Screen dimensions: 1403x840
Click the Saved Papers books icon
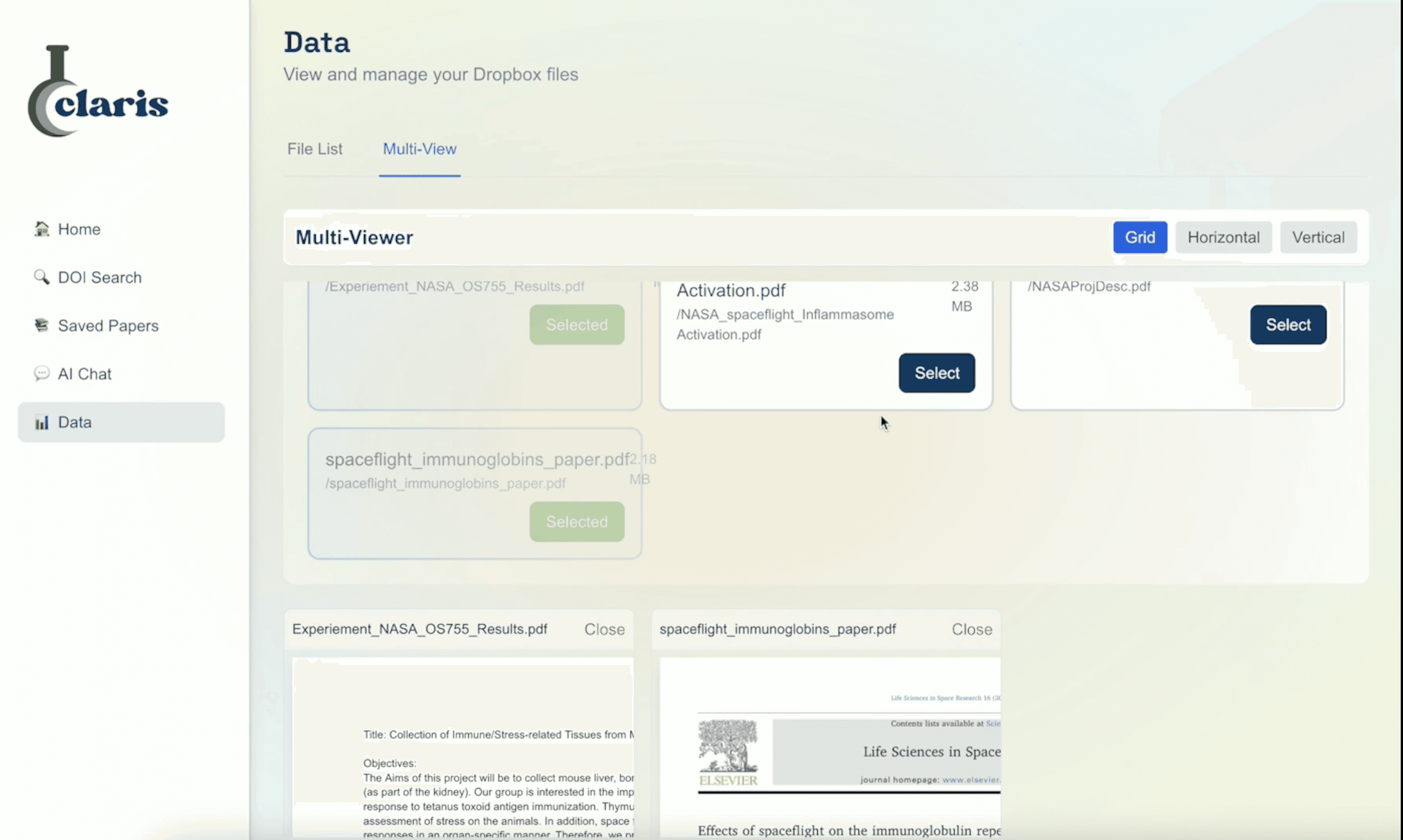tap(41, 325)
